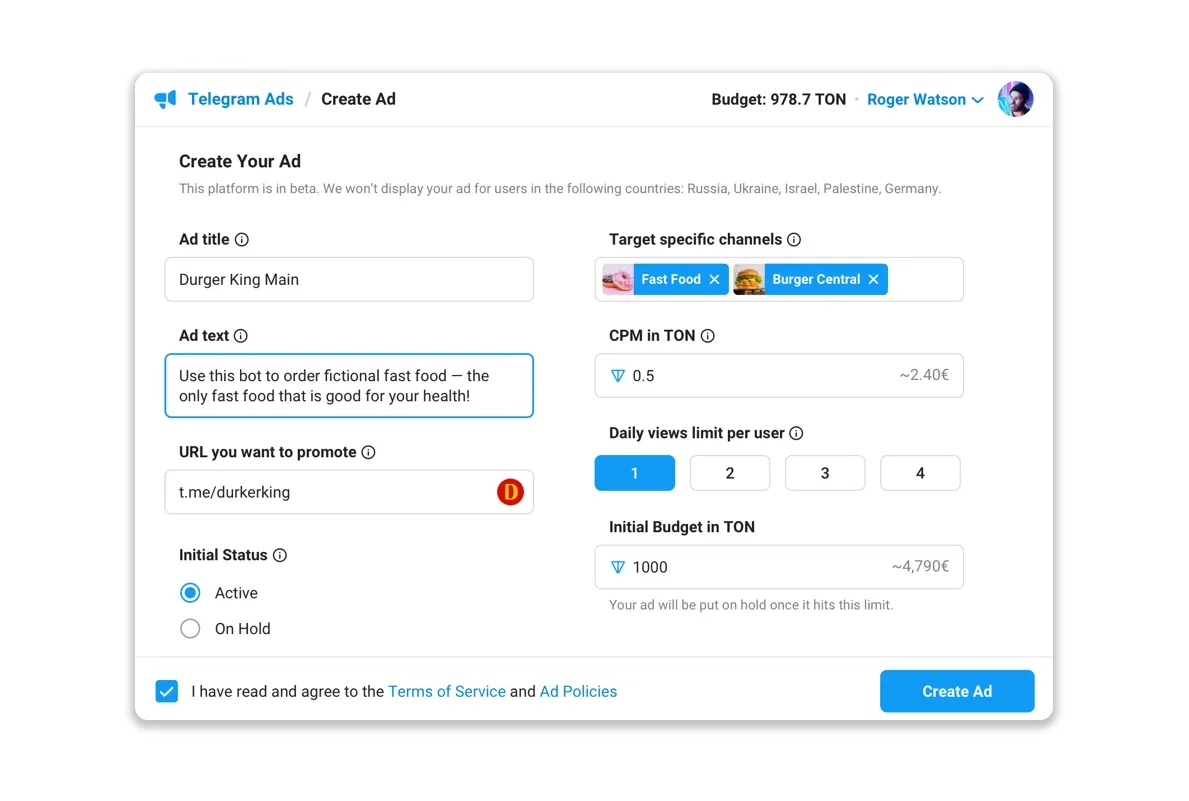1189x801 pixels.
Task: Select the Active radio button
Action: pos(190,592)
